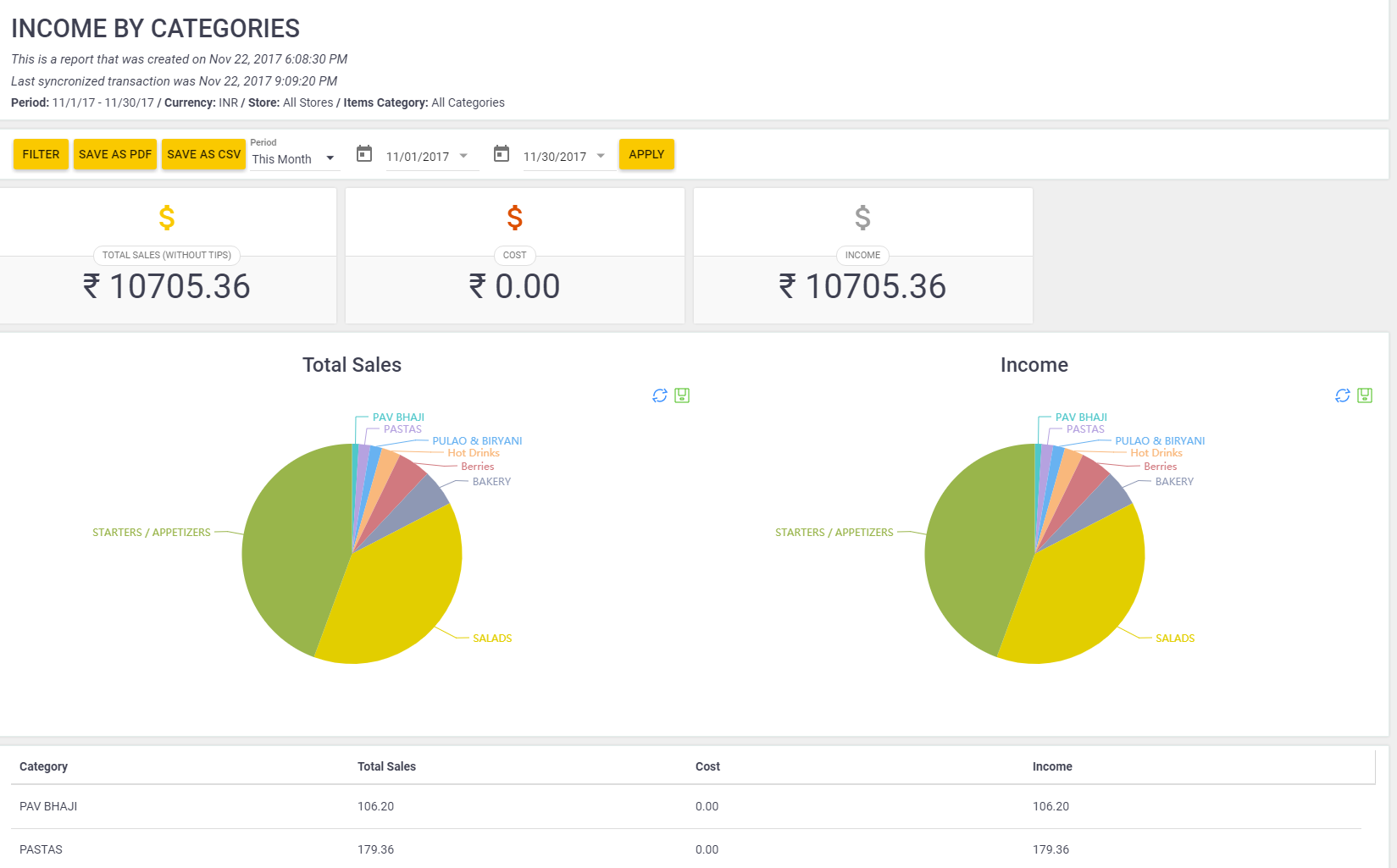Click the start date calendar icon

[364, 154]
